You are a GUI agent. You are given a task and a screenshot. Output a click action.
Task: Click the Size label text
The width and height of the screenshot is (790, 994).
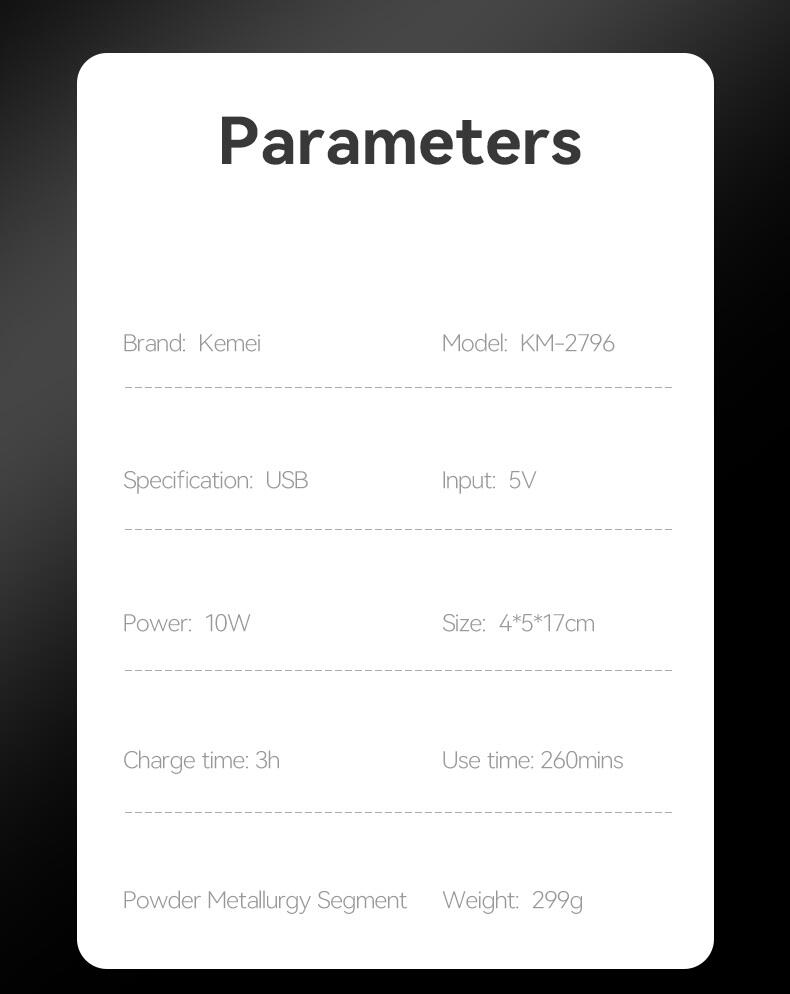click(463, 623)
